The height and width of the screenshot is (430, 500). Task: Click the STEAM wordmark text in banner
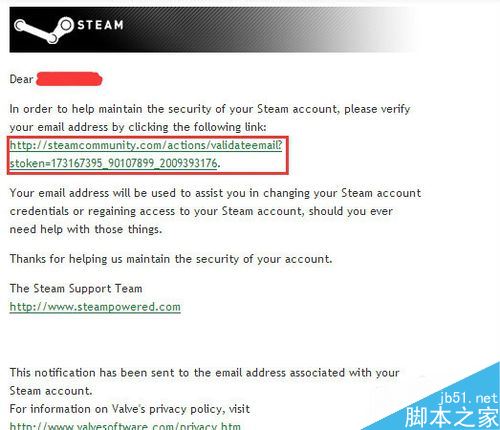tap(100, 25)
